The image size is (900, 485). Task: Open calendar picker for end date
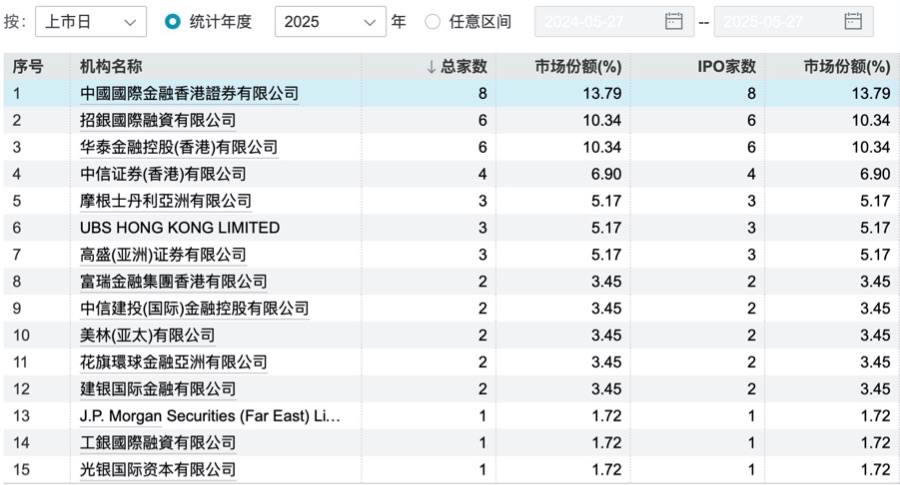(853, 22)
